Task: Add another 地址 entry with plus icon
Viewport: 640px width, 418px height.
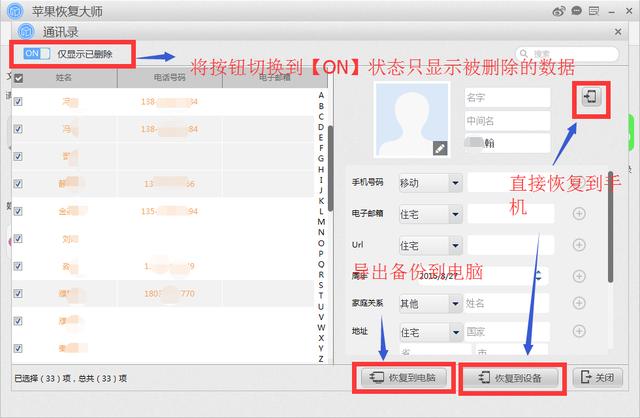Action: tap(579, 331)
